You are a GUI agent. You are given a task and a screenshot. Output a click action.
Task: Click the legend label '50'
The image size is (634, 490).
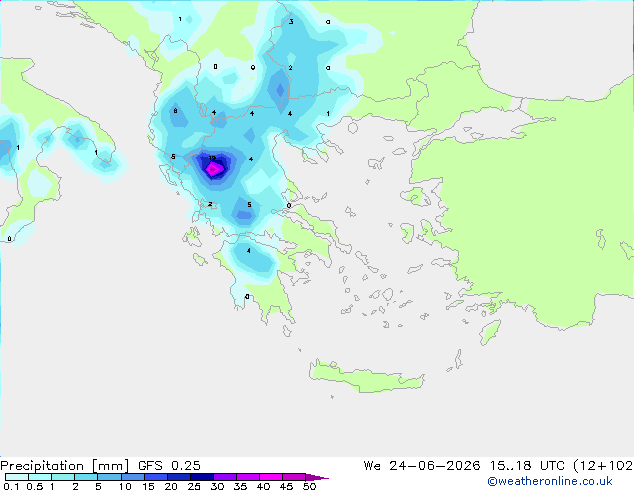(309, 486)
